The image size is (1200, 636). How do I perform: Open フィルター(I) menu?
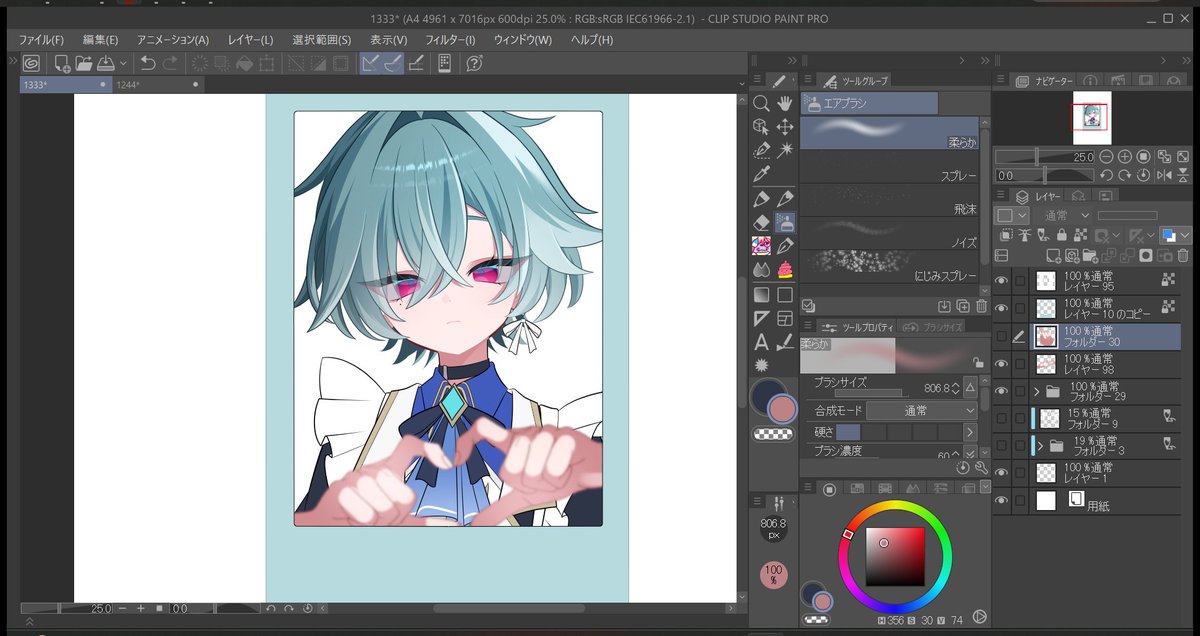[450, 39]
